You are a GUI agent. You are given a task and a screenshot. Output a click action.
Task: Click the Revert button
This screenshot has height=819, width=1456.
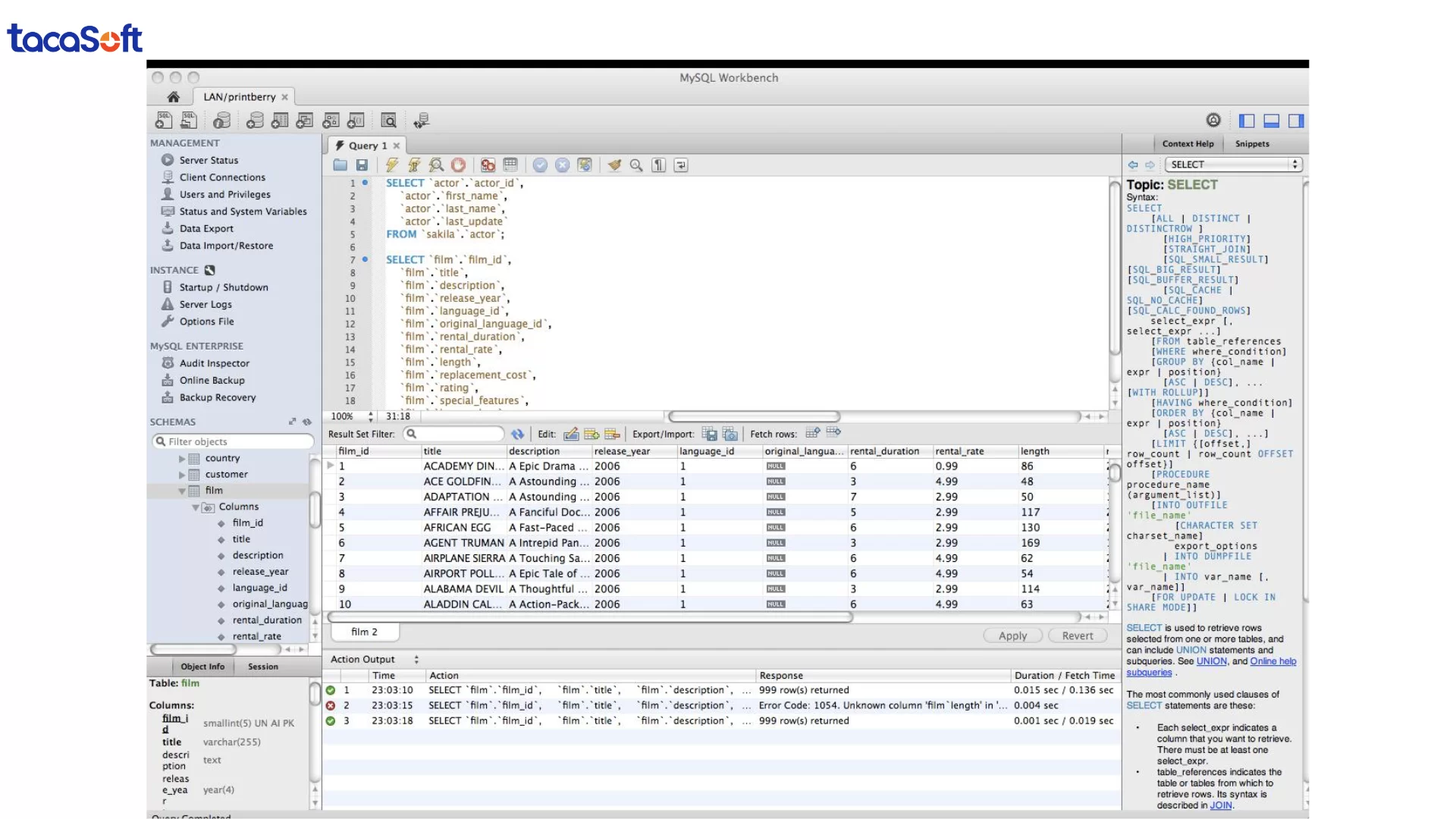pos(1077,635)
